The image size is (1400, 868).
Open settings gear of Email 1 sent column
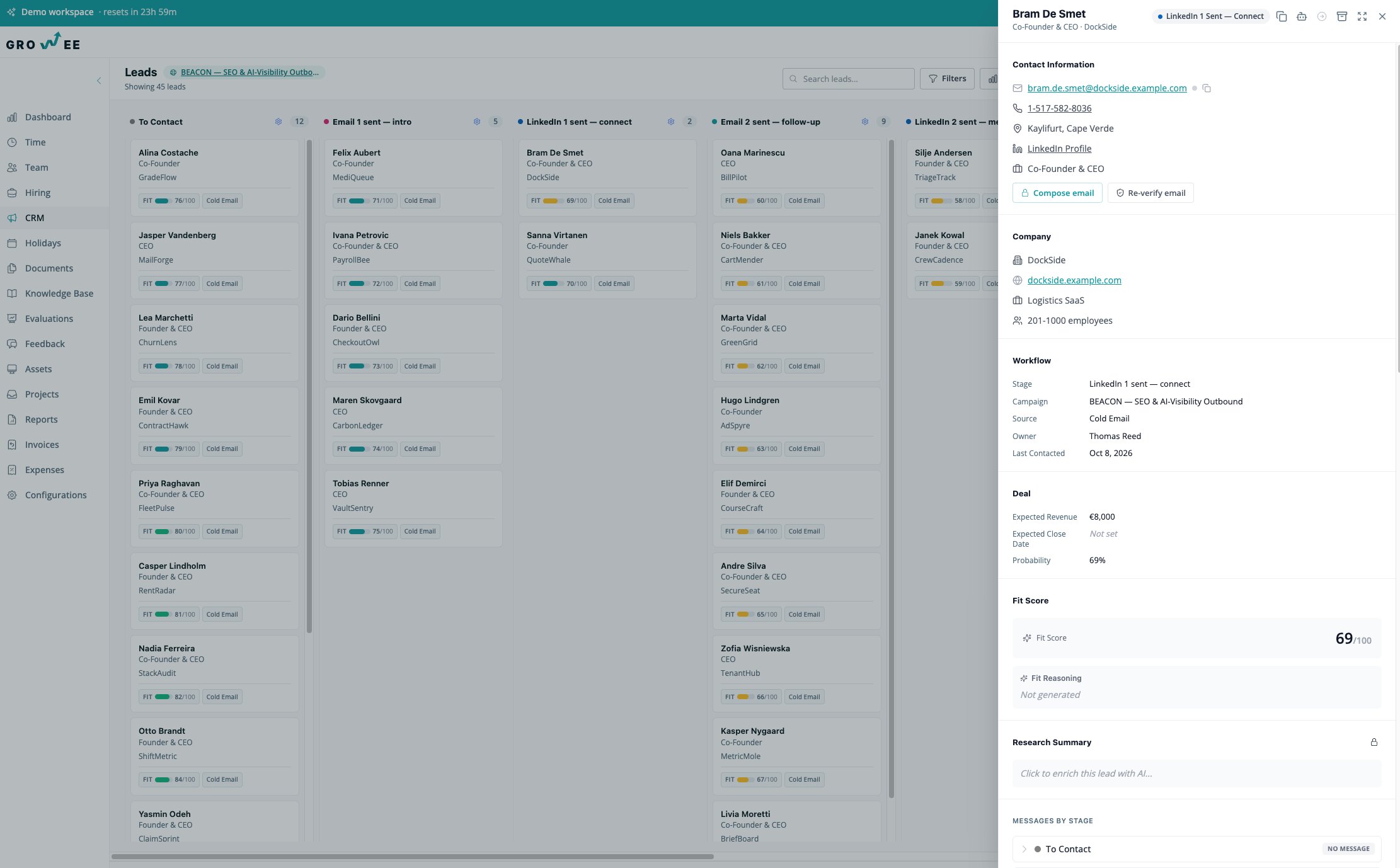(476, 122)
